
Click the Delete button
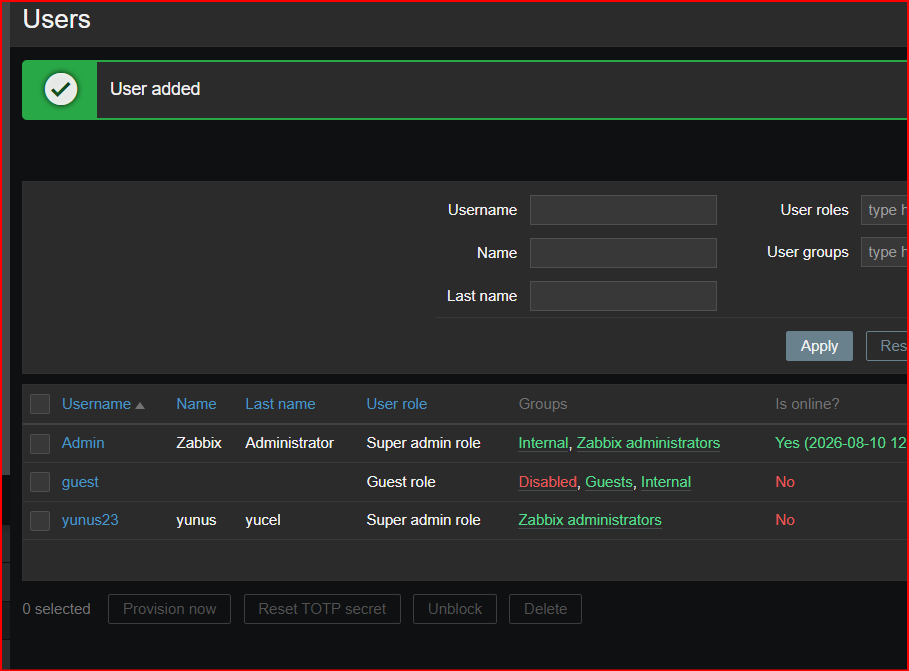pos(546,609)
